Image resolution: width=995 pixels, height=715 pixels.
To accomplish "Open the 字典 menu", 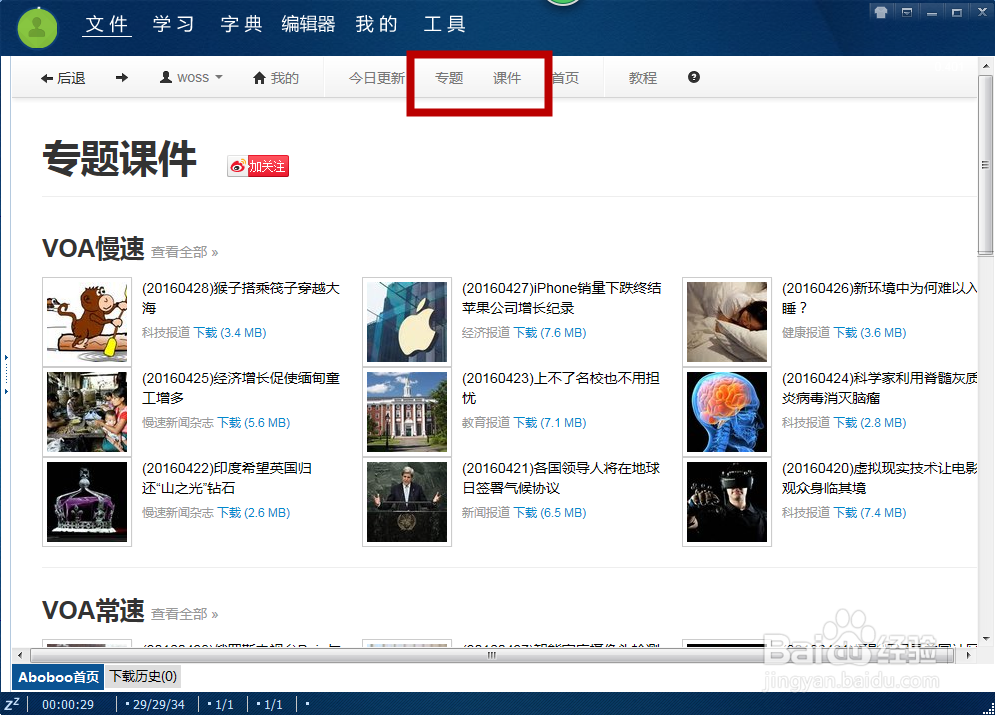I will pyautogui.click(x=241, y=24).
